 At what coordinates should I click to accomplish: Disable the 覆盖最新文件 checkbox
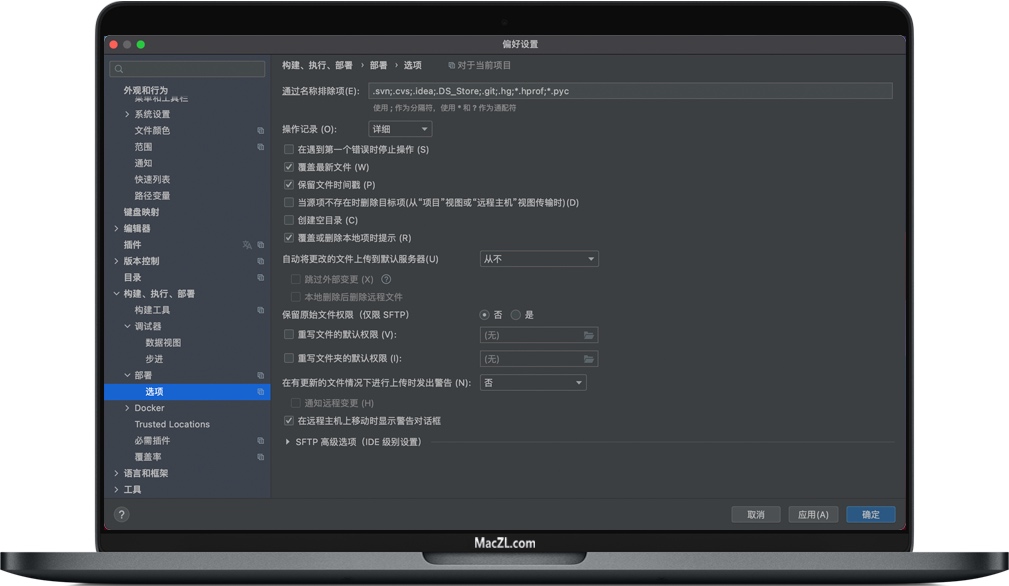pos(289,167)
